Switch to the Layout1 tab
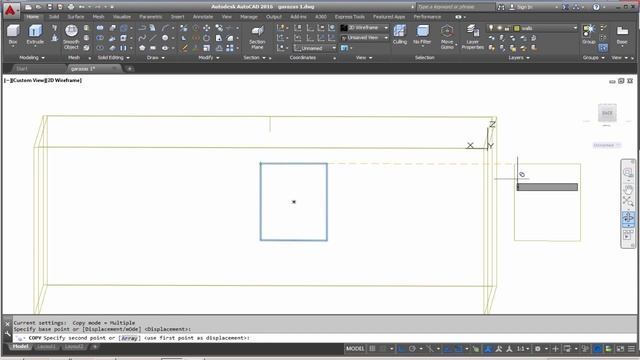The image size is (640, 360). click(x=46, y=347)
